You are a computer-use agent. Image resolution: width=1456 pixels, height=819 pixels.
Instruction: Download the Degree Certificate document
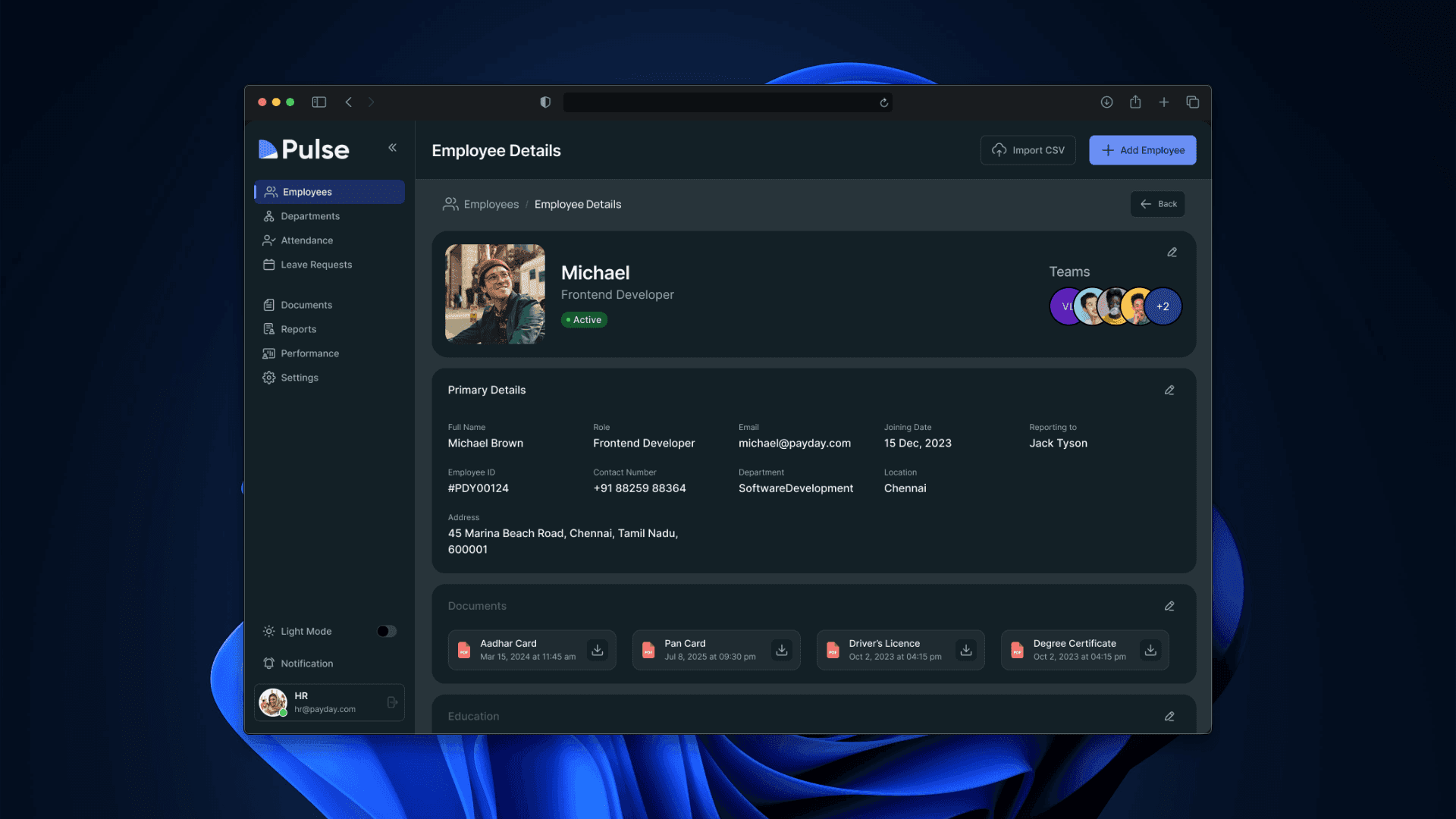[x=1150, y=650]
